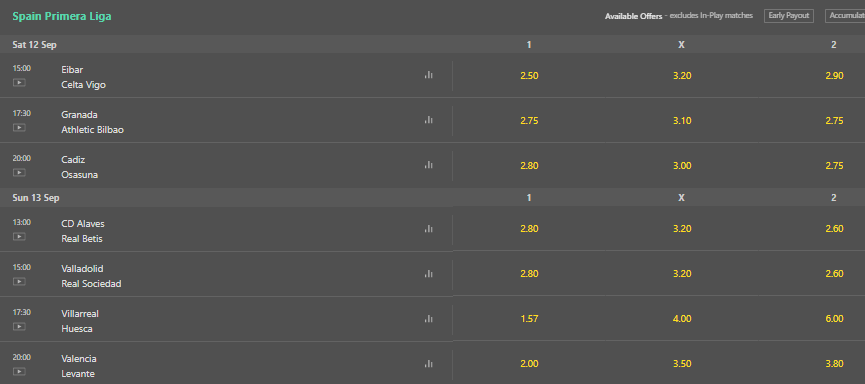Open Spain Primera Liga heading
The width and height of the screenshot is (865, 384).
62,17
